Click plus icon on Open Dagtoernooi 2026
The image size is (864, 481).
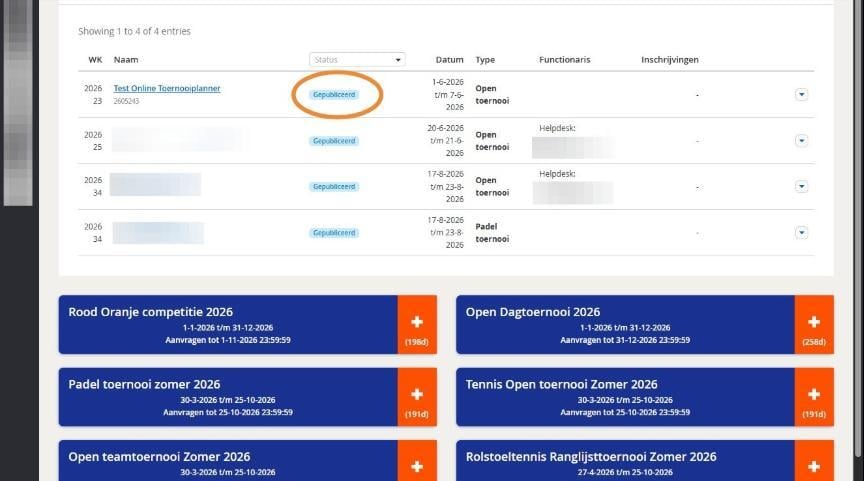pos(814,322)
